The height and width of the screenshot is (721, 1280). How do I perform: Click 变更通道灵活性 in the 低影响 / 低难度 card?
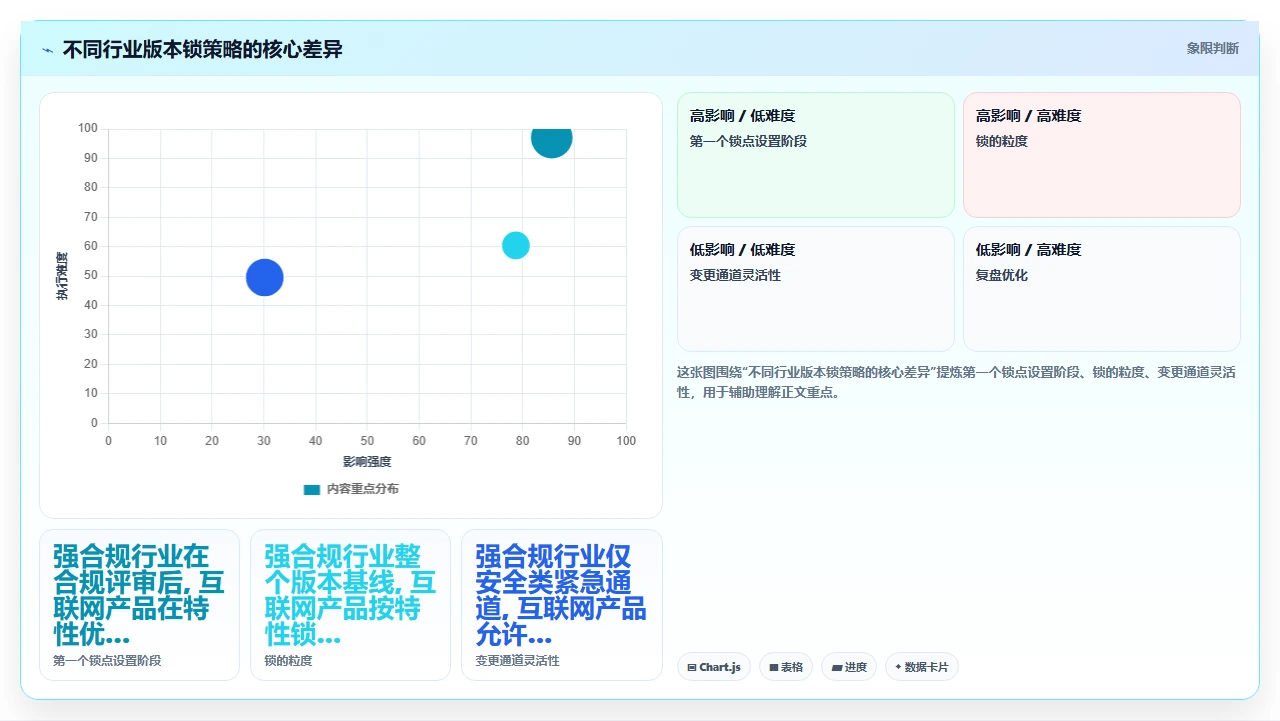(735, 275)
